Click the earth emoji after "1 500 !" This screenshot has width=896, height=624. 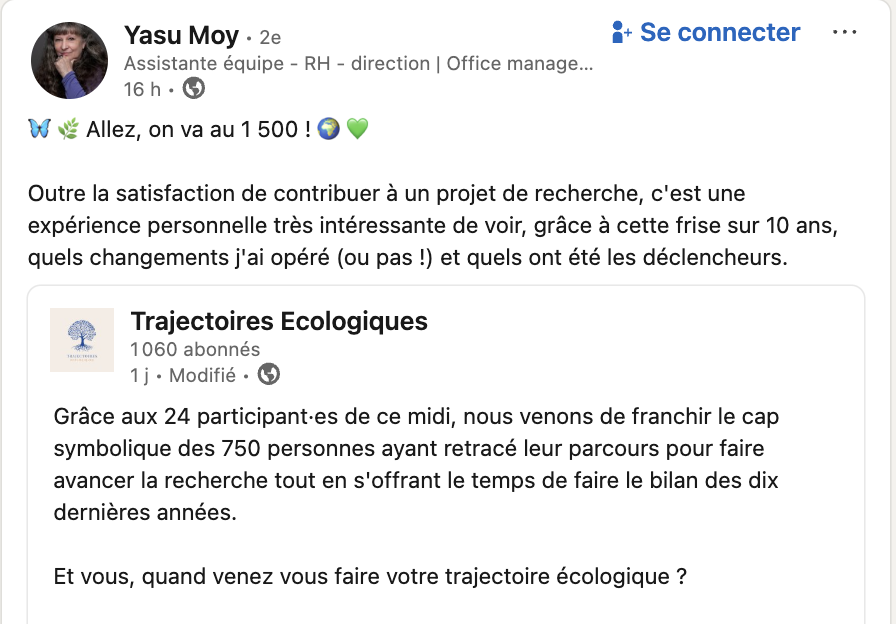(327, 129)
